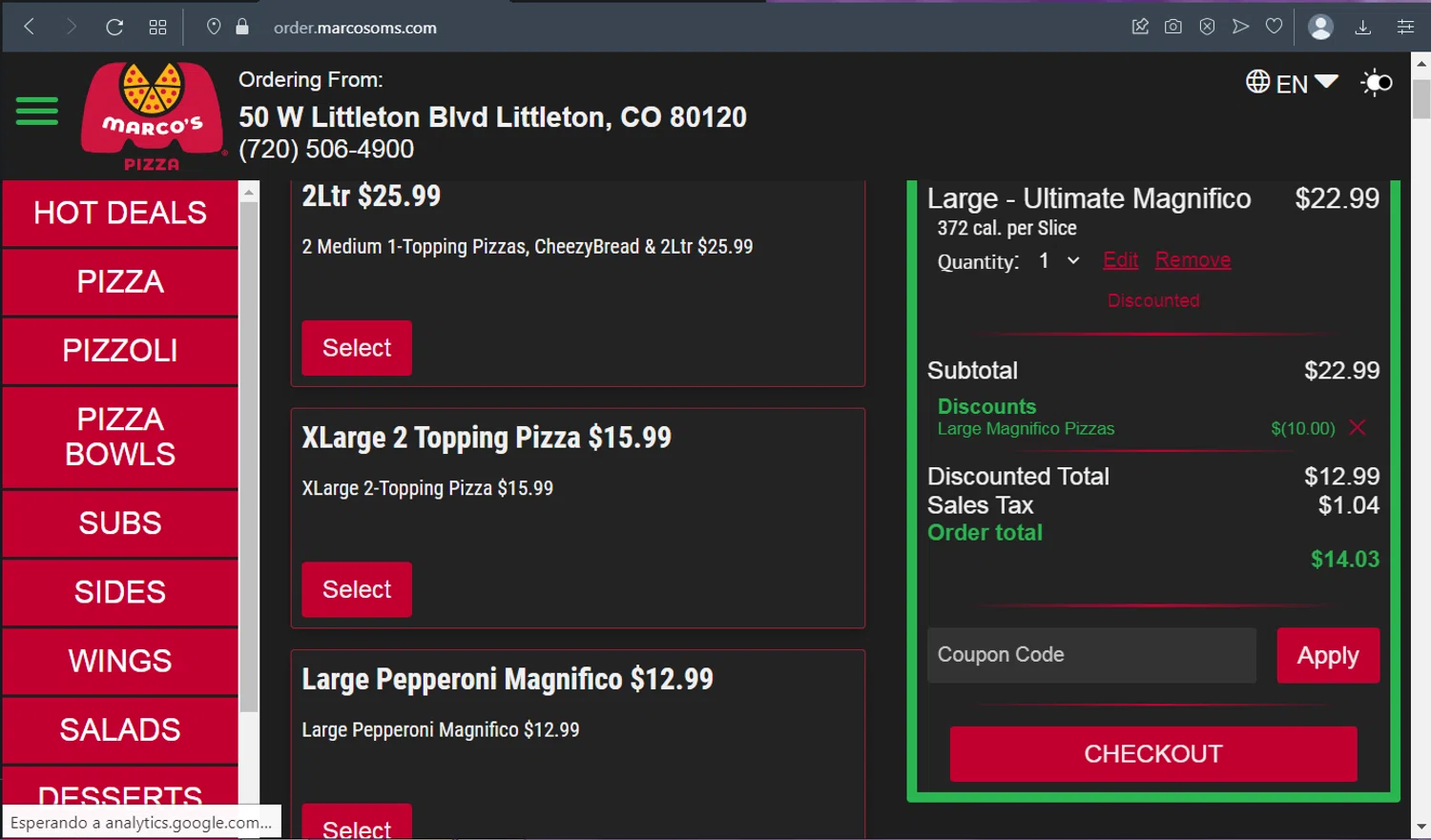
Task: Remove the Large Magnifico Pizzas discount
Action: click(x=1358, y=428)
